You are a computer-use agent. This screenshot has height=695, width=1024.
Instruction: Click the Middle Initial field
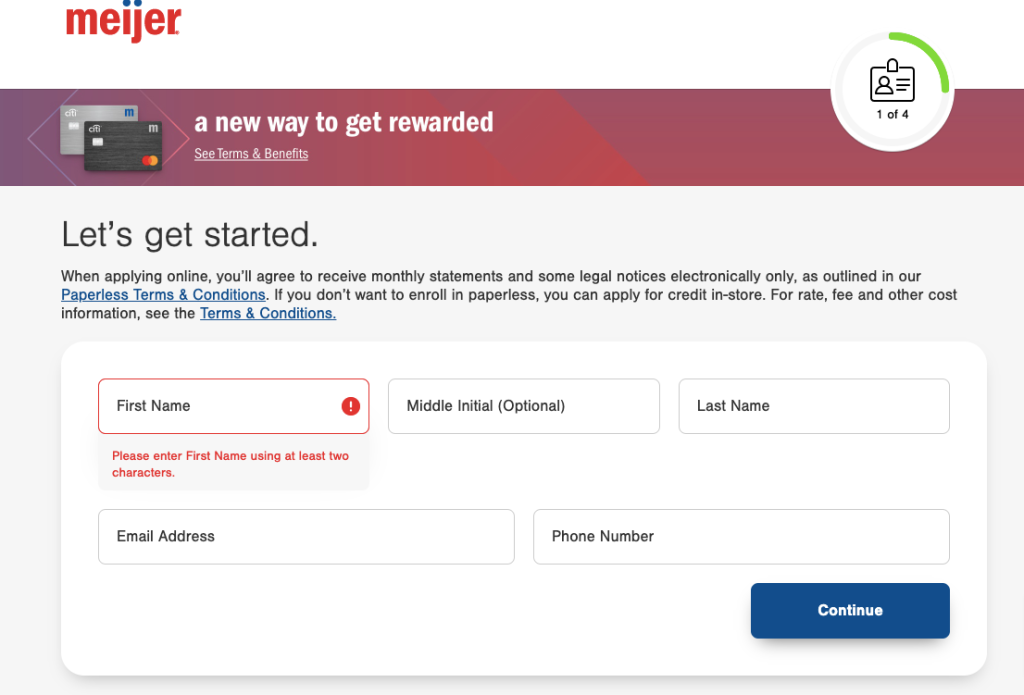pyautogui.click(x=523, y=406)
